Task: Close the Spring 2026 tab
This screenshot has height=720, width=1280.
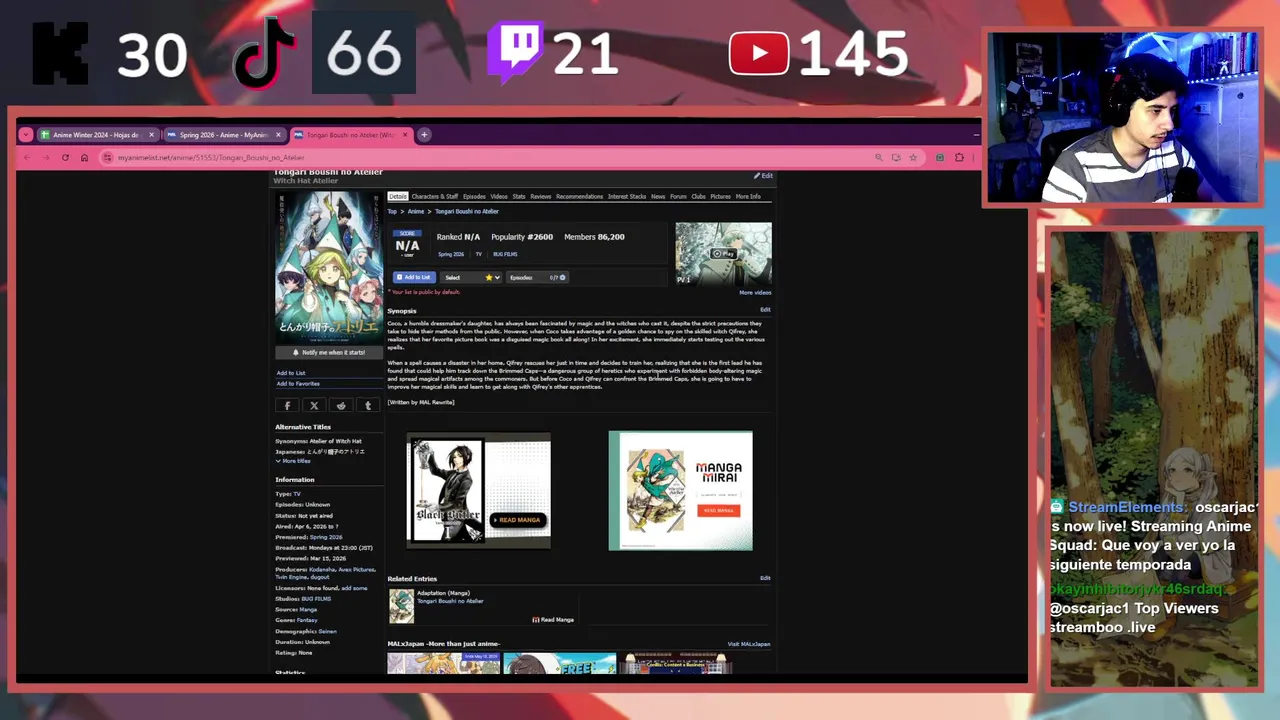Action: click(x=278, y=134)
